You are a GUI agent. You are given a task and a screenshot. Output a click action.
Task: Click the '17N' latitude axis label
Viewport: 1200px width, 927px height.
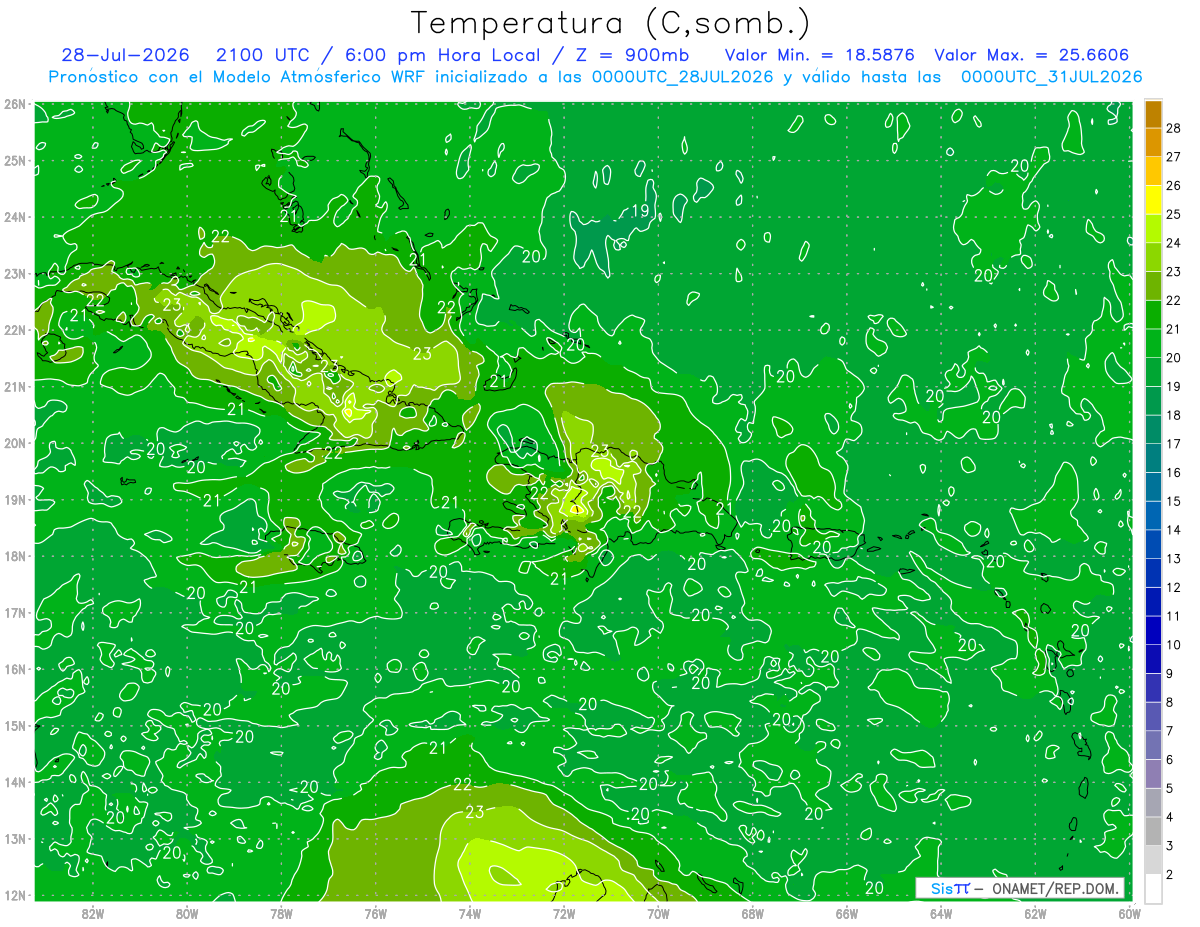pos(14,612)
